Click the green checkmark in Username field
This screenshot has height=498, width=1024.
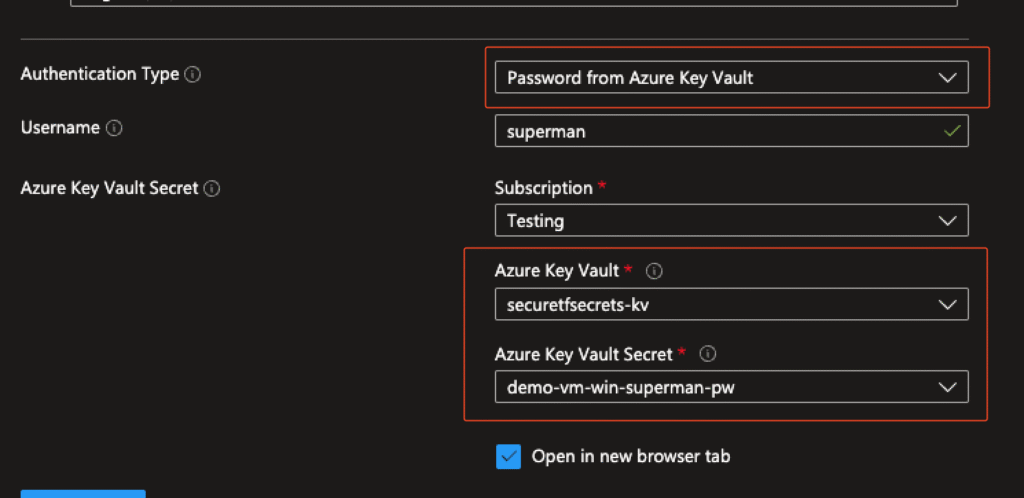pyautogui.click(x=952, y=130)
